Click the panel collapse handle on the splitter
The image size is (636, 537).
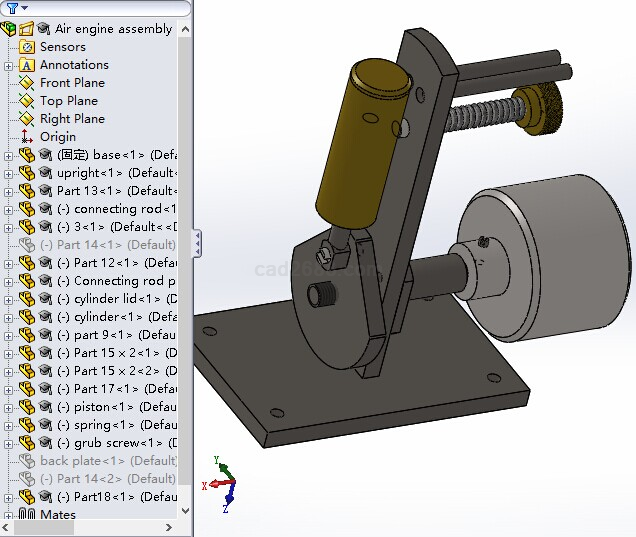pos(197,242)
